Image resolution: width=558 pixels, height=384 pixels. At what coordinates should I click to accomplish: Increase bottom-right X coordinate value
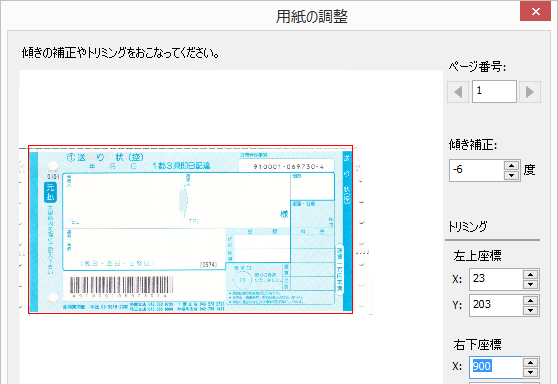pyautogui.click(x=531, y=363)
